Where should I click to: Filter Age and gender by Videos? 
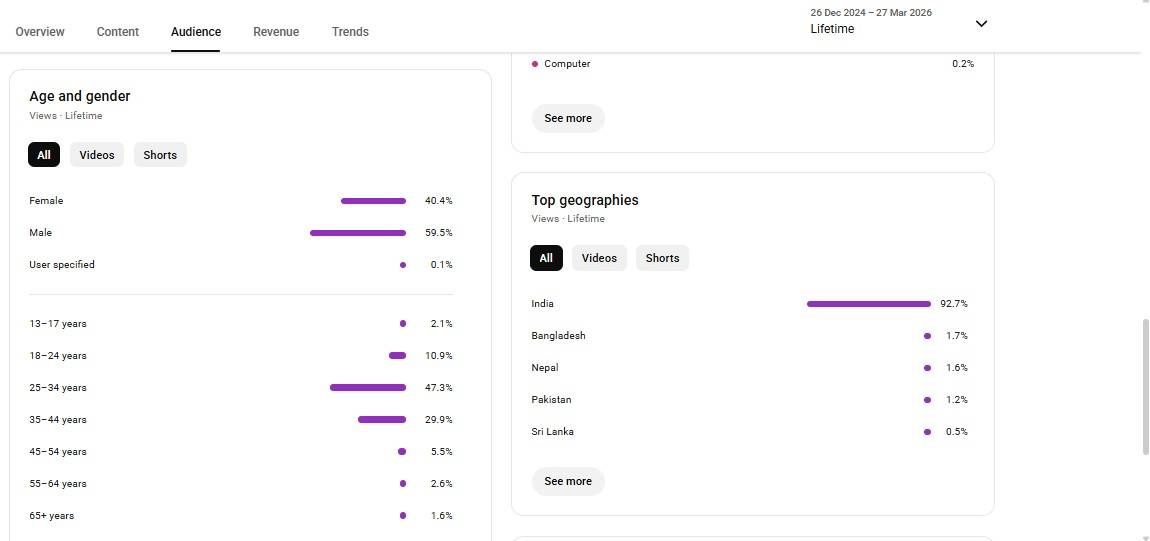click(x=97, y=155)
